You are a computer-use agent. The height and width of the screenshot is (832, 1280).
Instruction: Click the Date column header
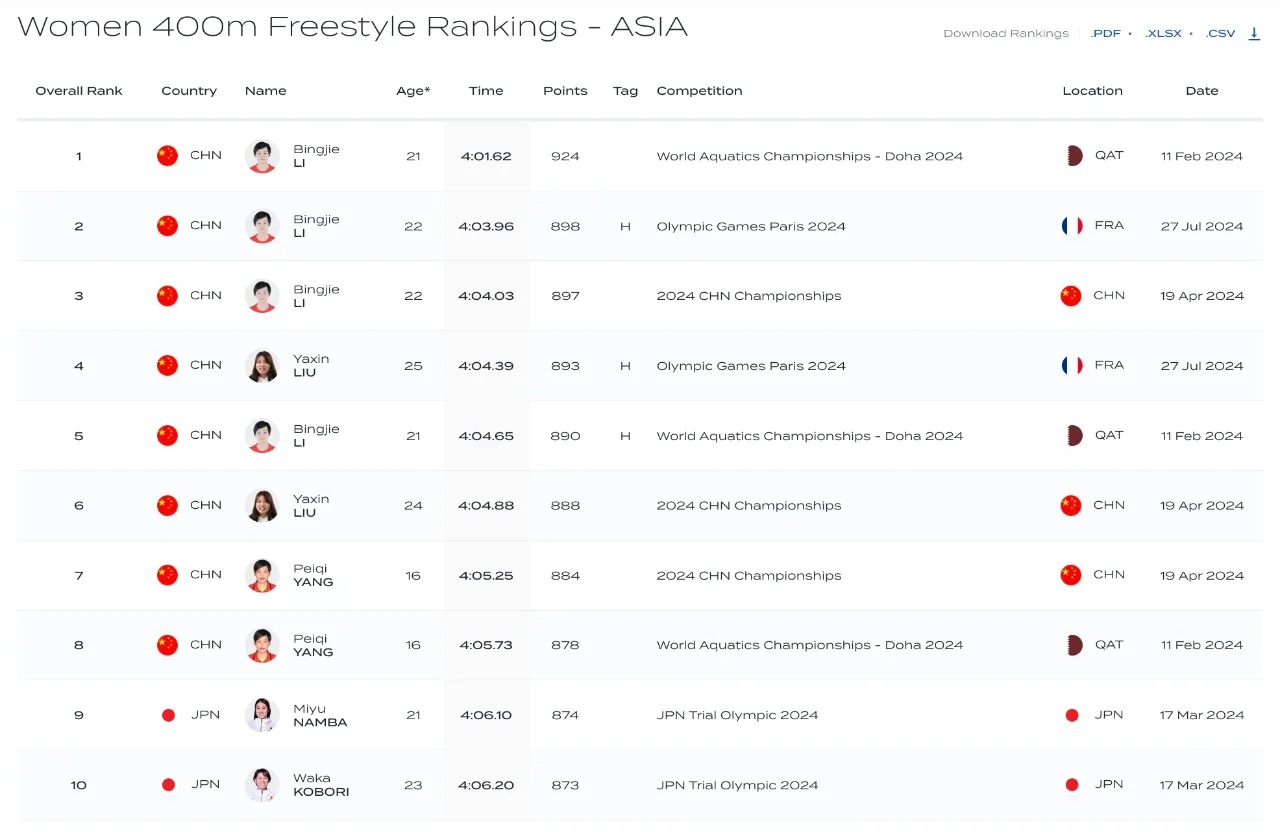(1202, 91)
